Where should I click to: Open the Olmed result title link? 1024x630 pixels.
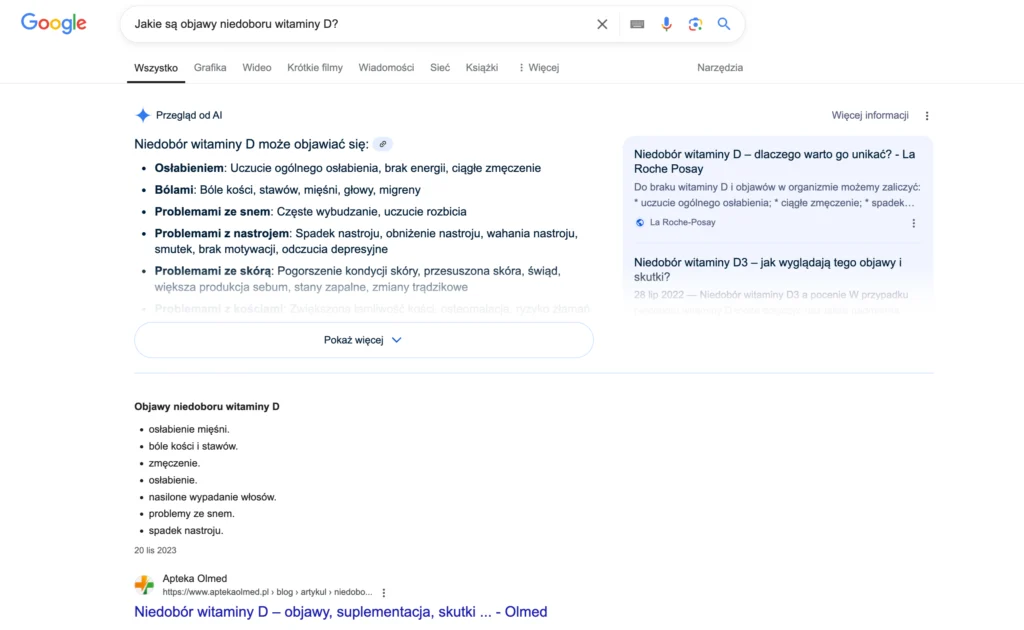click(x=341, y=612)
